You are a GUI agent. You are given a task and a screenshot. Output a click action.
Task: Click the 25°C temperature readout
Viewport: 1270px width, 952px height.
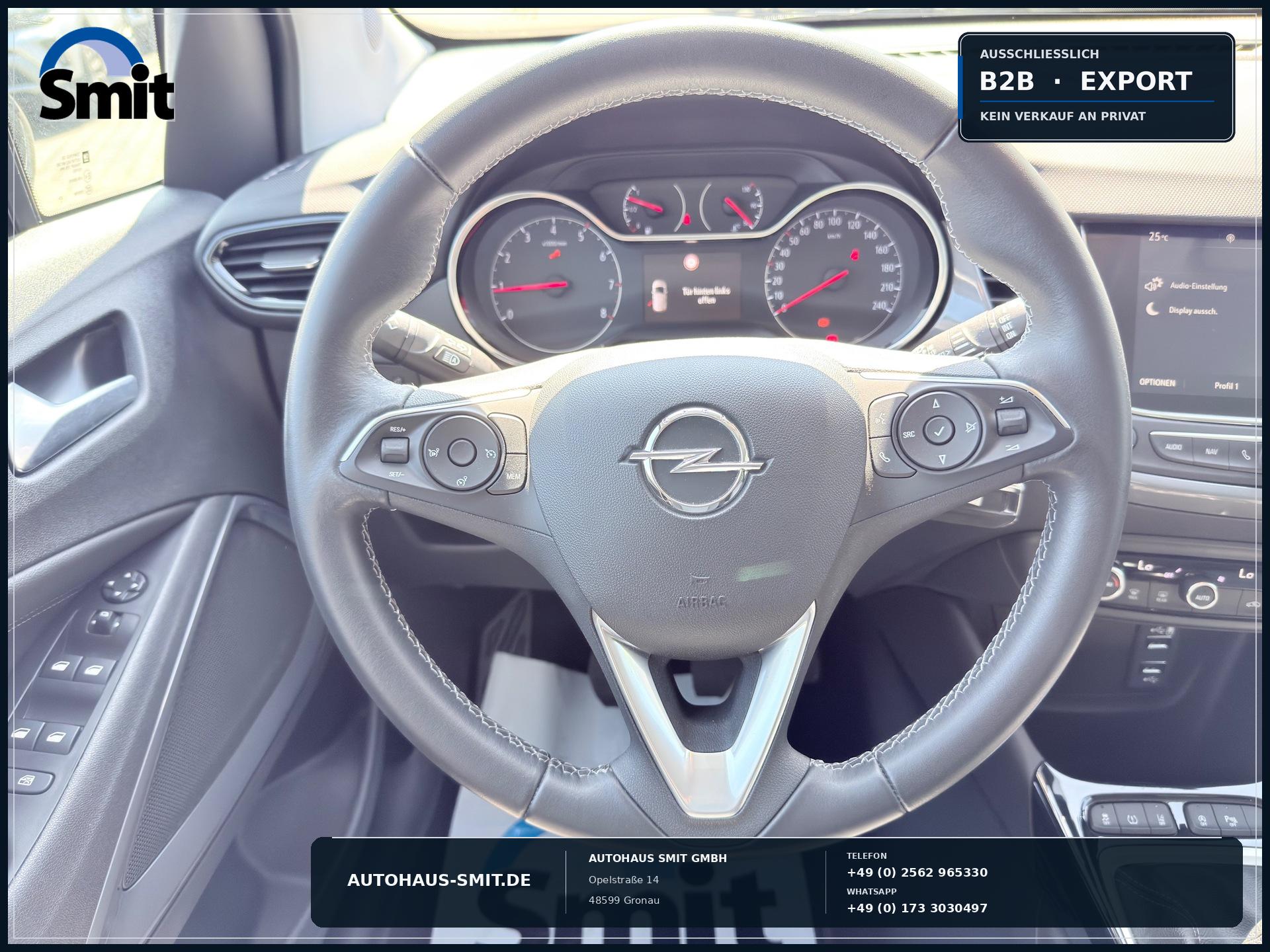click(x=1159, y=236)
